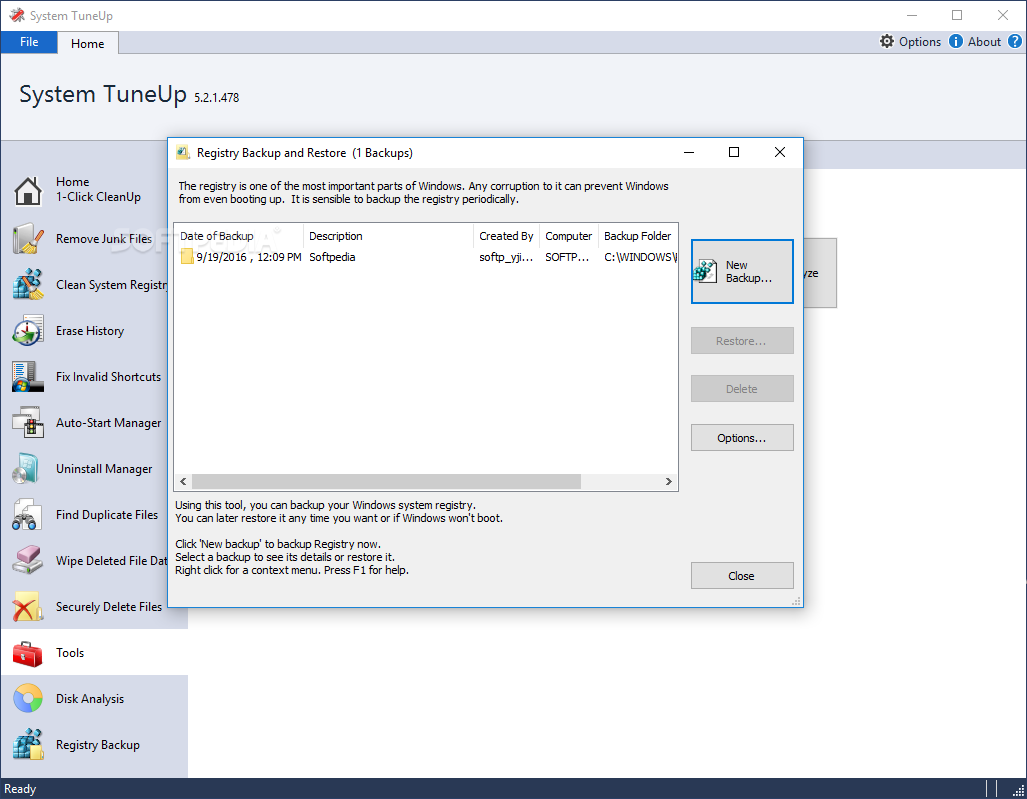Click the 'Softpedia' description cell
This screenshot has width=1027, height=799.
coord(332,257)
